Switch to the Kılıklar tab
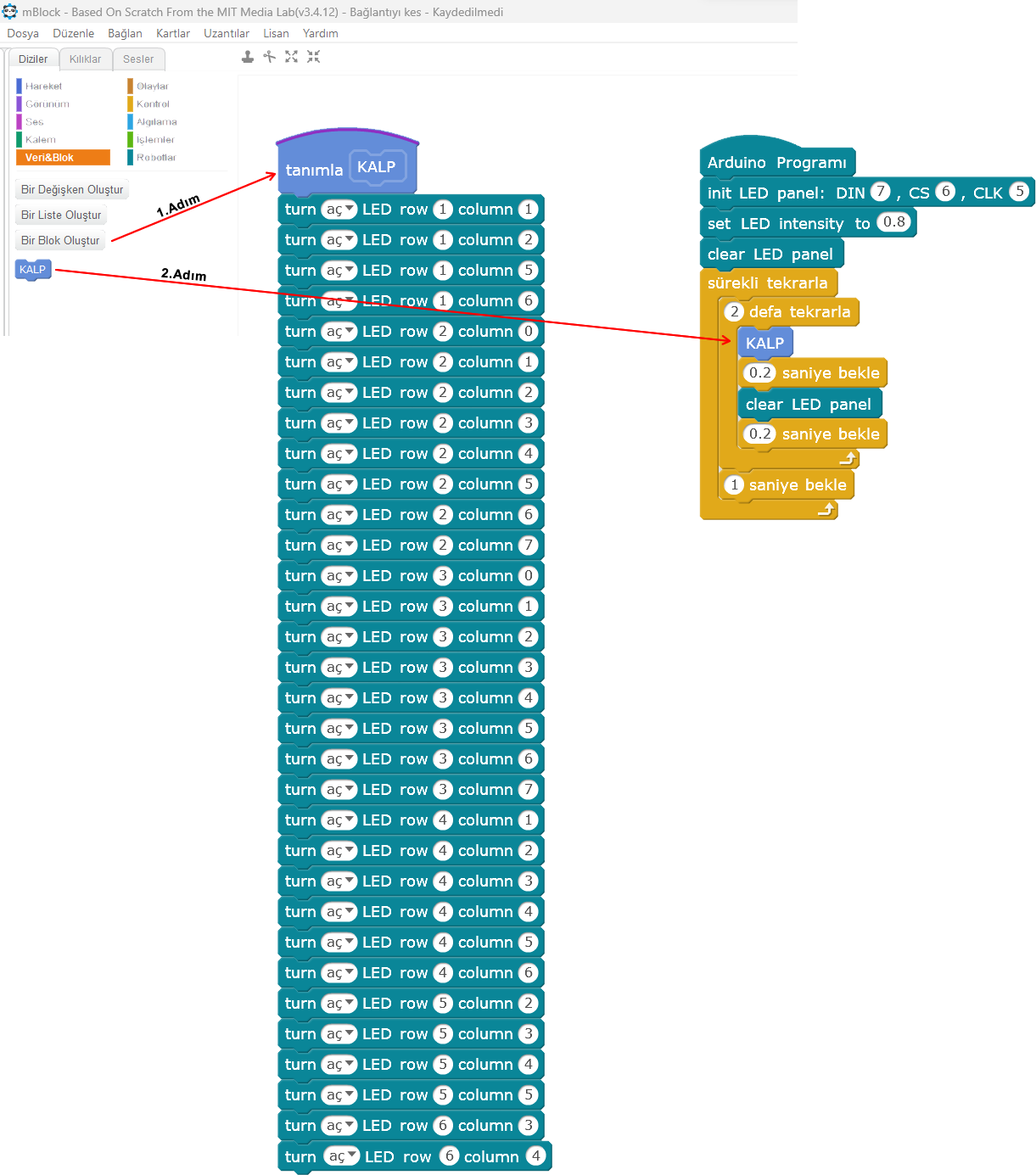This screenshot has width=1036, height=1175. tap(85, 59)
